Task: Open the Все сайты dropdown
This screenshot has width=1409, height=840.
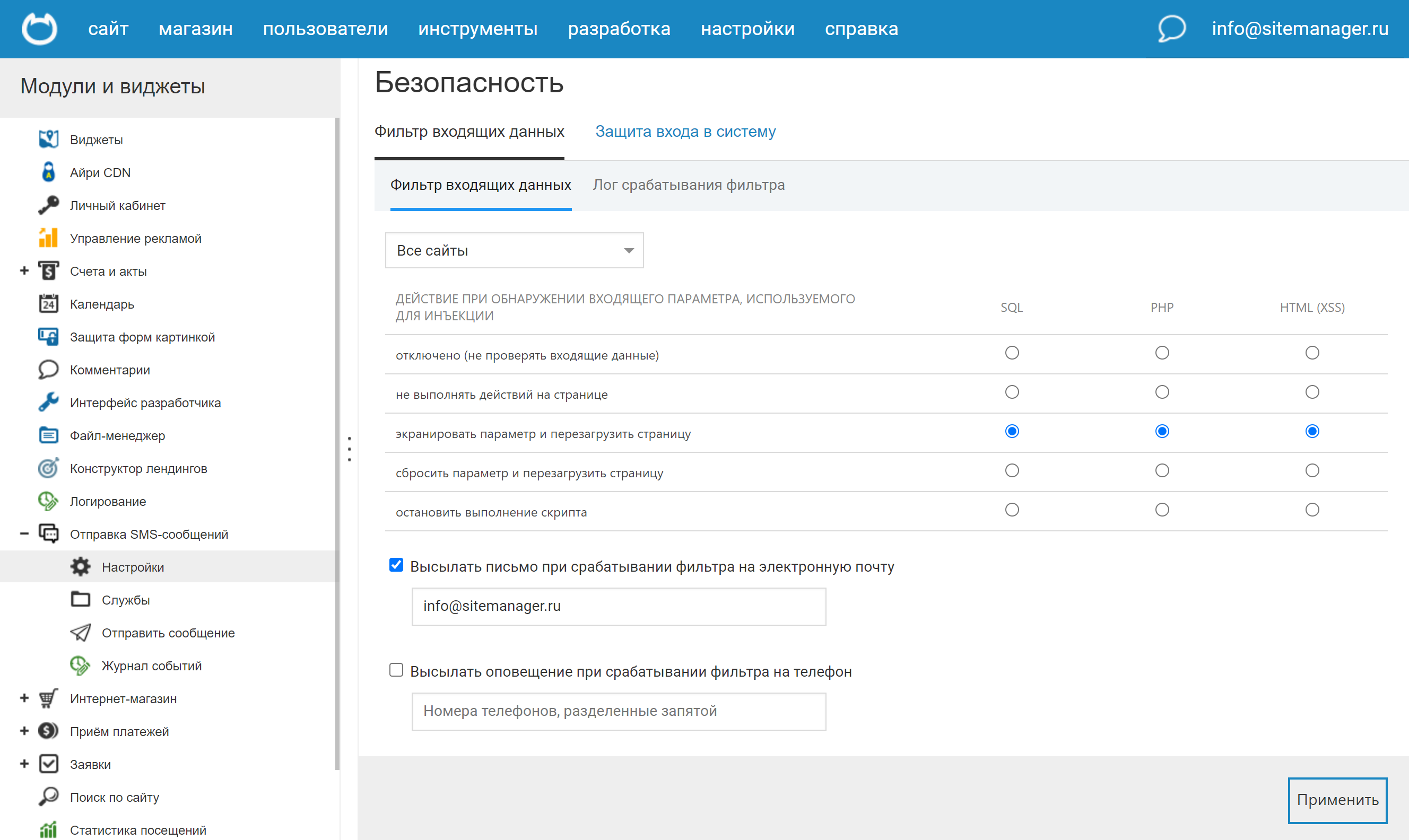Action: tap(514, 250)
